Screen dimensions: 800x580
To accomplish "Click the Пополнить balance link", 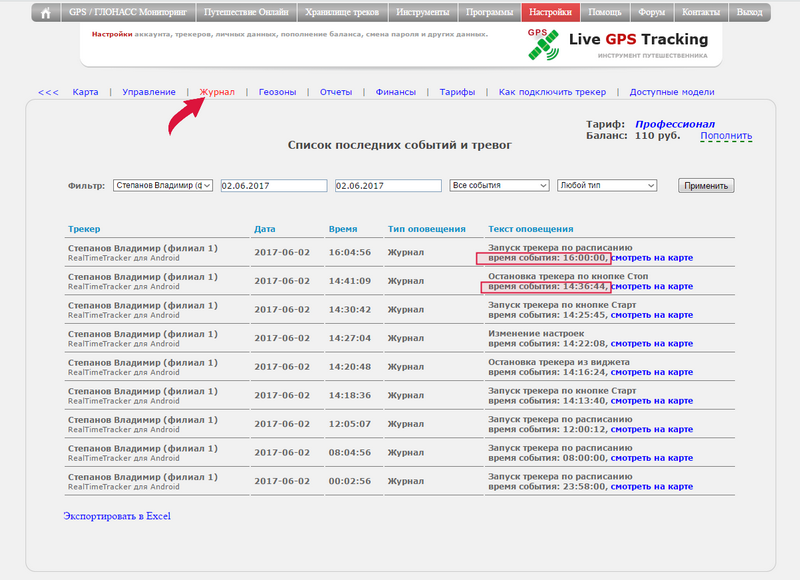I will click(726, 136).
